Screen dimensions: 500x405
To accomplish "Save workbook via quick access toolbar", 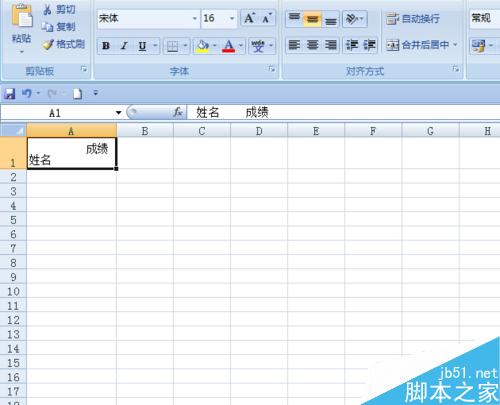I will [x=10, y=94].
